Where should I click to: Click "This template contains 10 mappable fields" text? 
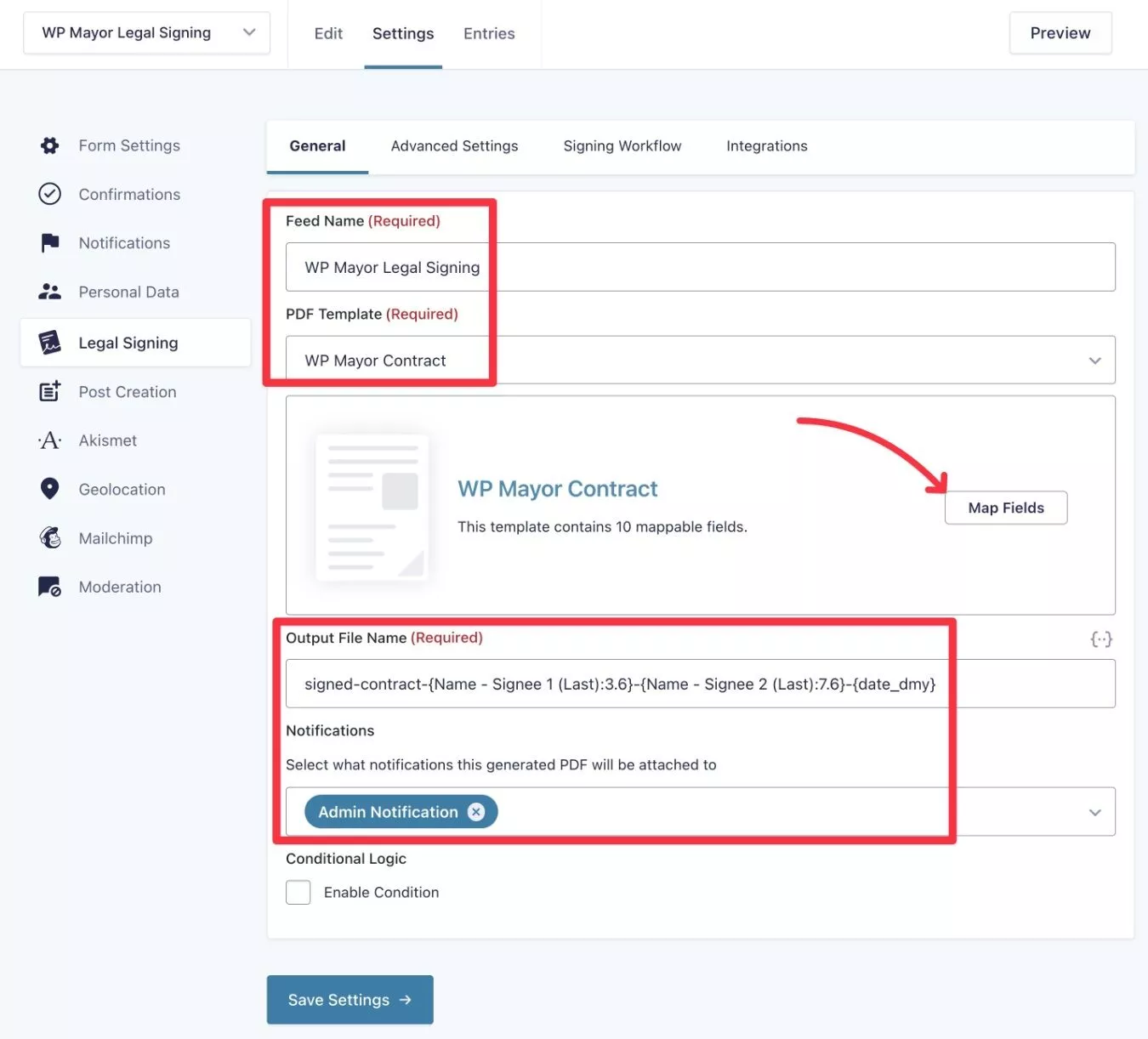[x=602, y=526]
